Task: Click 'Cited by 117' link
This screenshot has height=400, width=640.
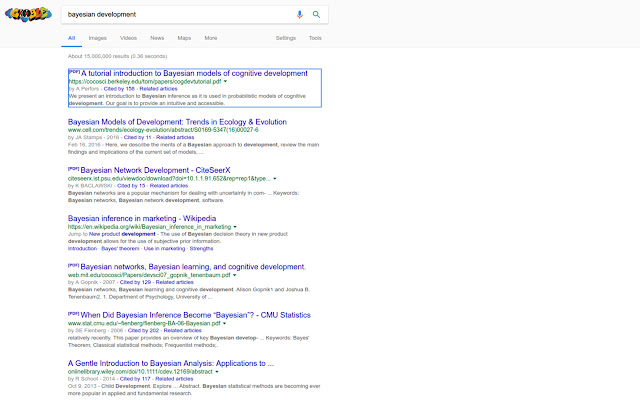Action: click(x=135, y=379)
